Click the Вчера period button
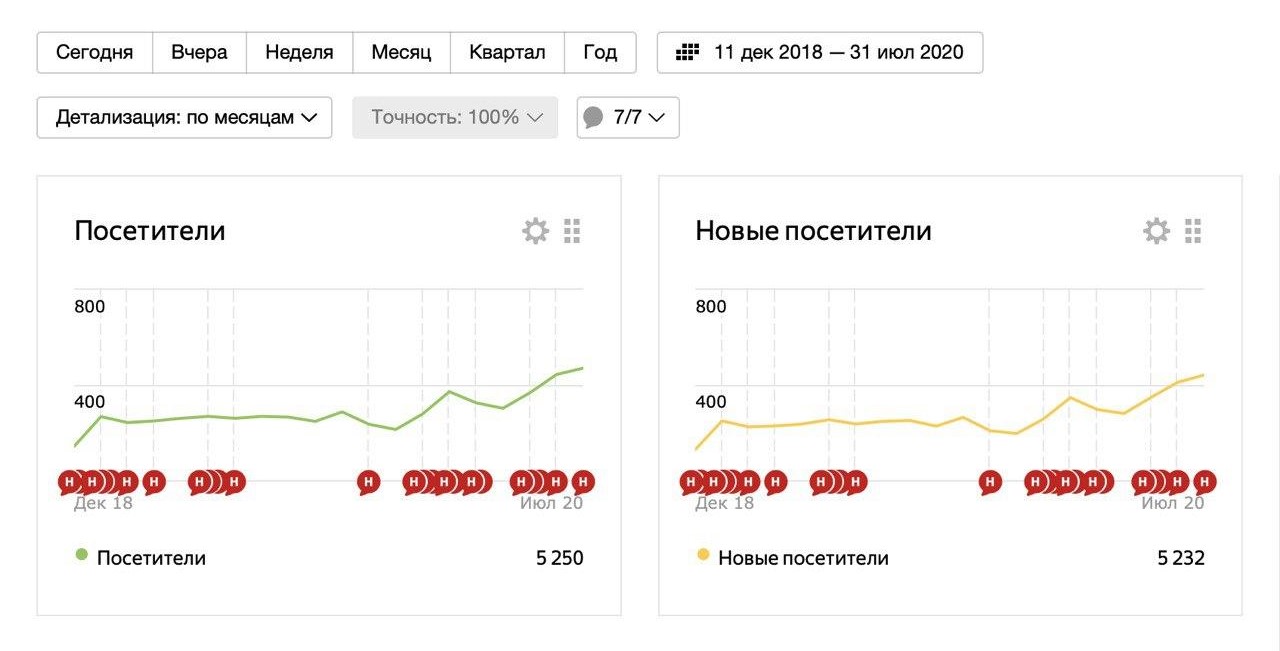The image size is (1280, 651). [199, 53]
